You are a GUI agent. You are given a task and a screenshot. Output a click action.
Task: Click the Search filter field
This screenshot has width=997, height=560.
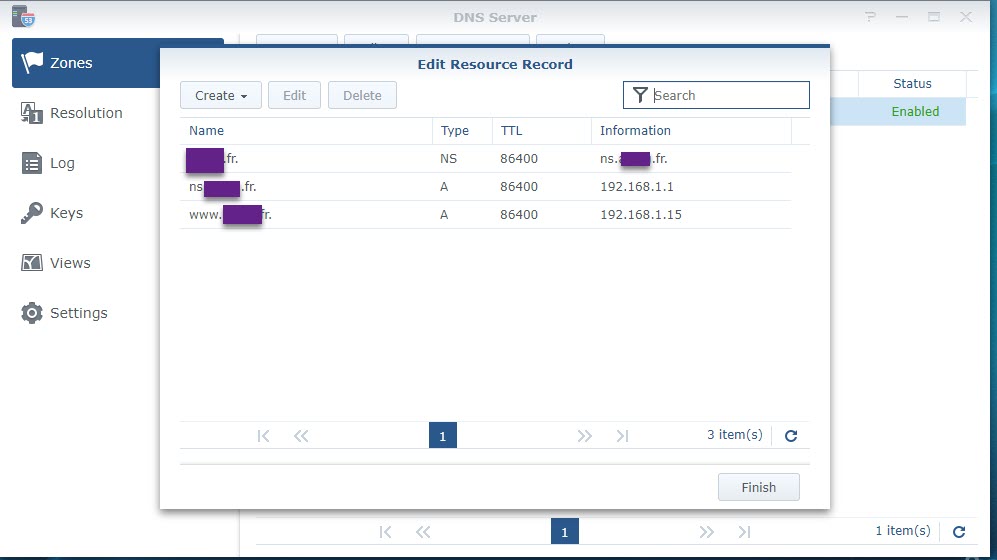tap(728, 95)
